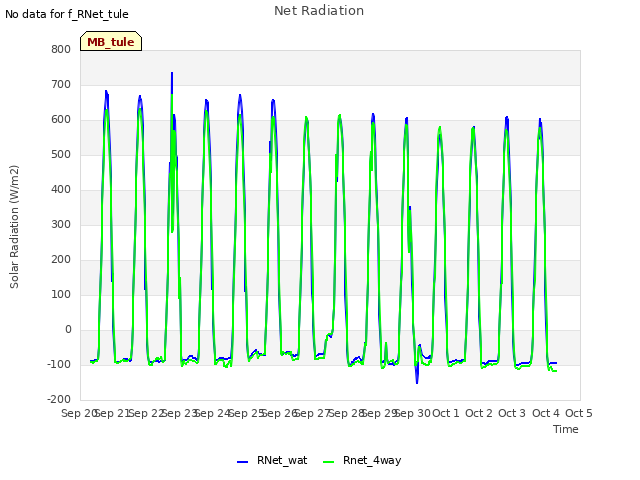Screen dimensions: 640x480
Task: Click the 100 y-axis tick label
Action: (x=61, y=295)
